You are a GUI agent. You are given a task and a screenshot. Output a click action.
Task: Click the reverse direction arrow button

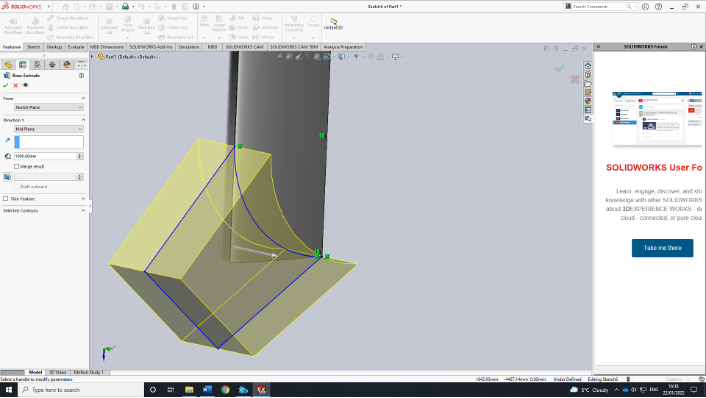pos(8,140)
